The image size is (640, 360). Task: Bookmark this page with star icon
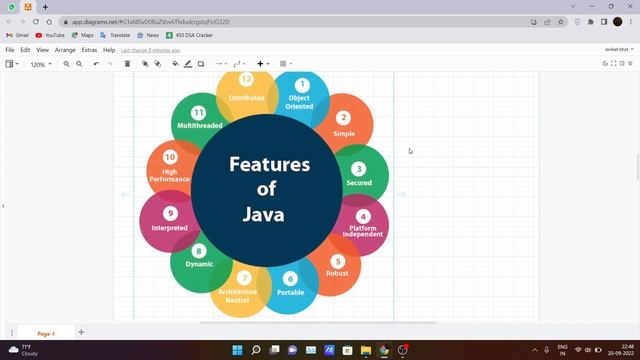point(561,22)
